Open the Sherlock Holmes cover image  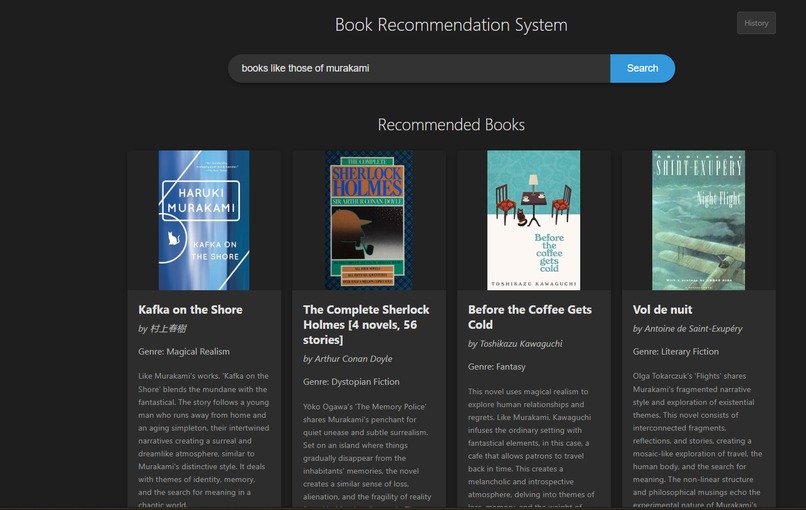[x=369, y=220]
